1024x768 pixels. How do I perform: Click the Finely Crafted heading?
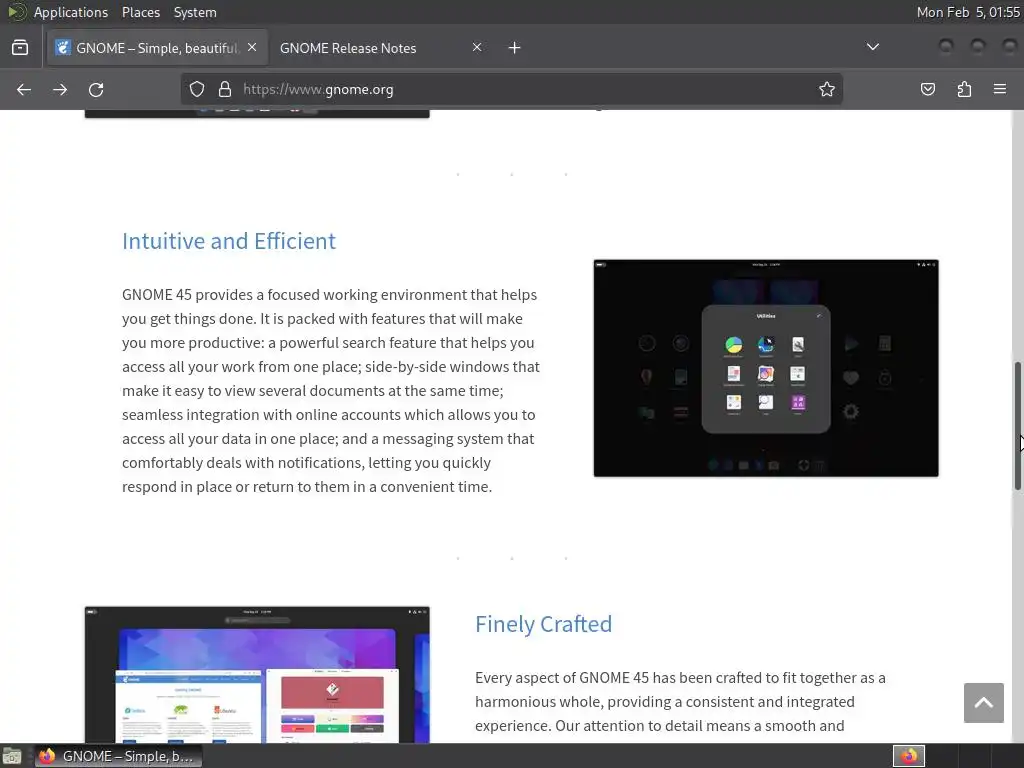[543, 624]
